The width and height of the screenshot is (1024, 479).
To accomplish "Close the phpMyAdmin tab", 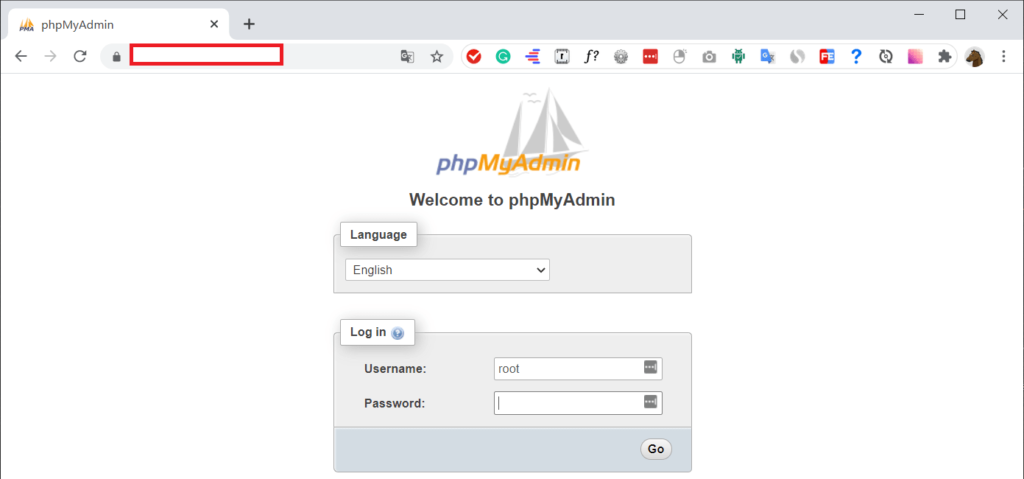I will 214,24.
